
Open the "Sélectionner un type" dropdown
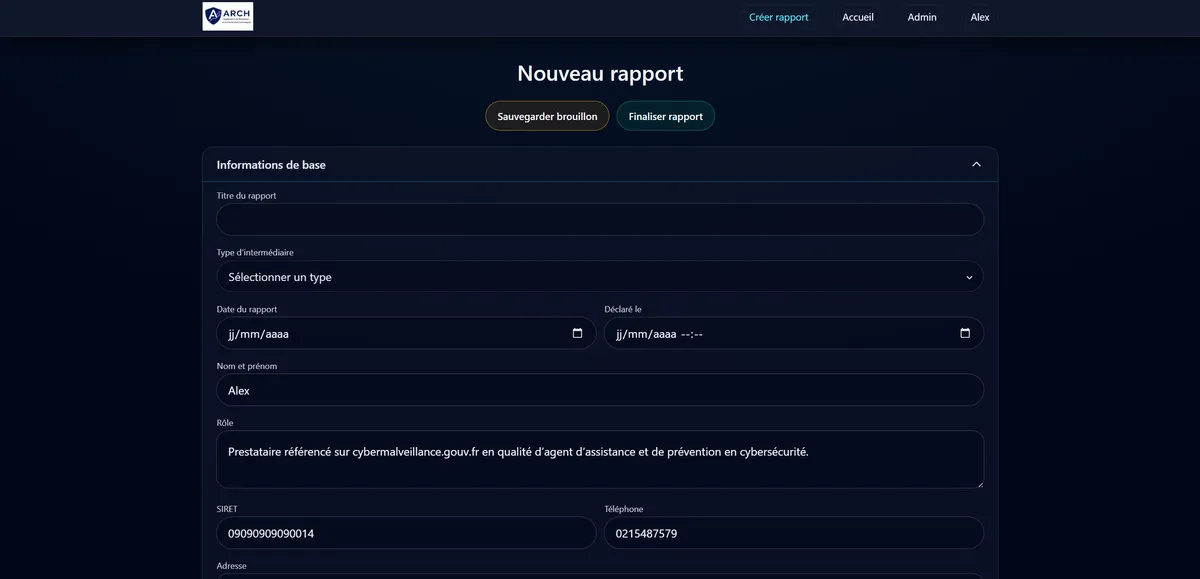click(600, 276)
